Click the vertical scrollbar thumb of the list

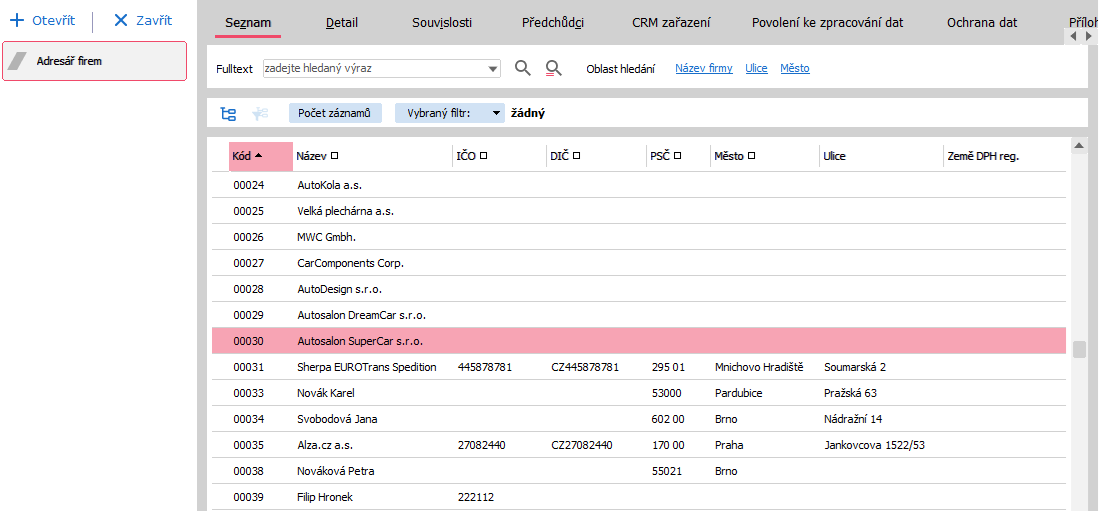[1079, 349]
